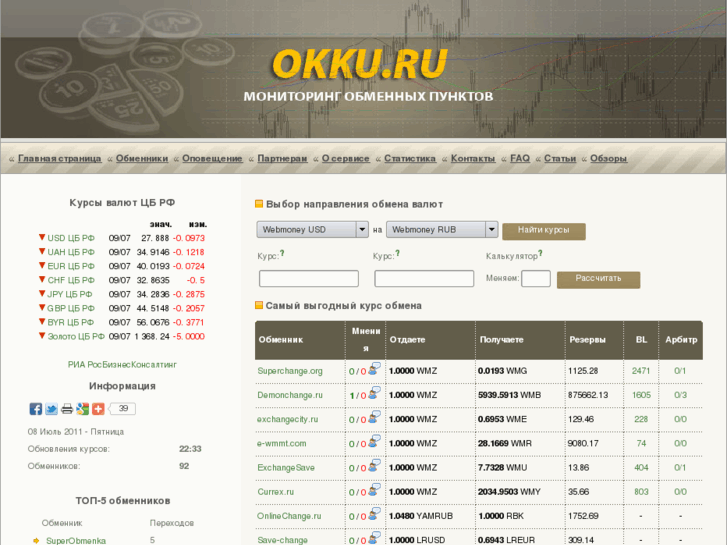727x545 pixels.
Task: Click BL value 1605 for Demonchange.ru
Action: pos(641,395)
